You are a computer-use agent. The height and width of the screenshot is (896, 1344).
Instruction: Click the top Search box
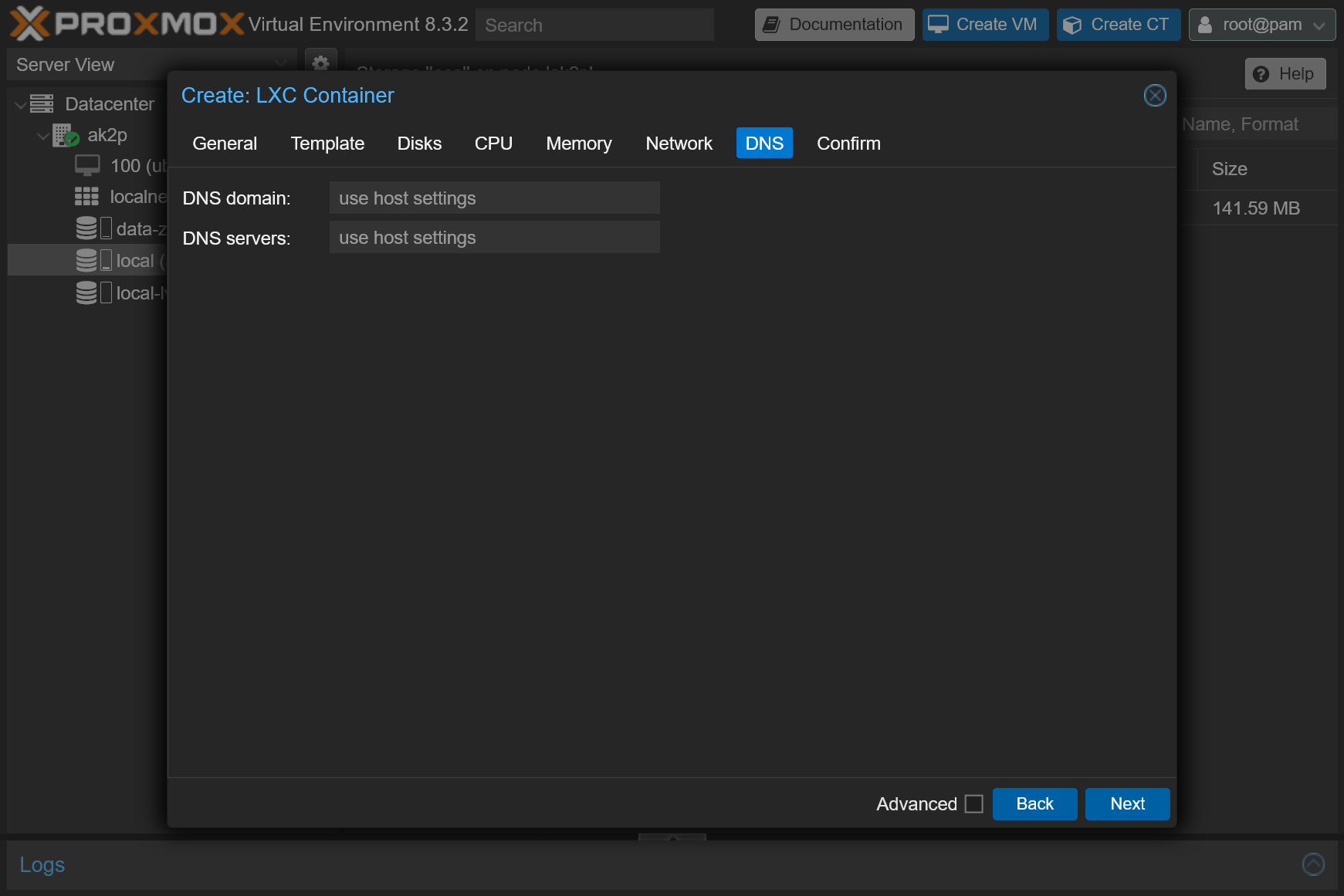coord(594,25)
